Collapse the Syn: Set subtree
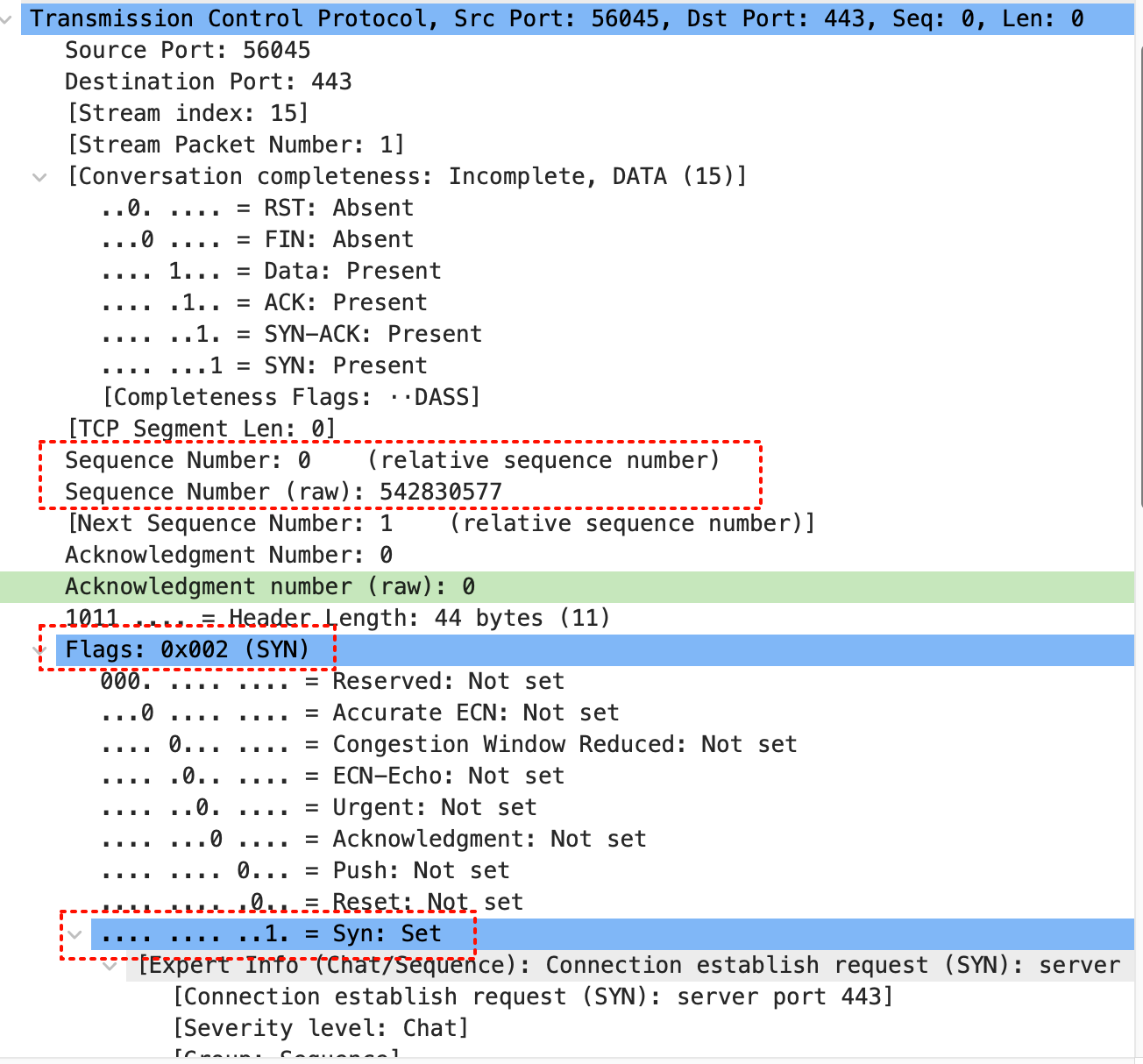The width and height of the screenshot is (1143, 1064). (75, 934)
